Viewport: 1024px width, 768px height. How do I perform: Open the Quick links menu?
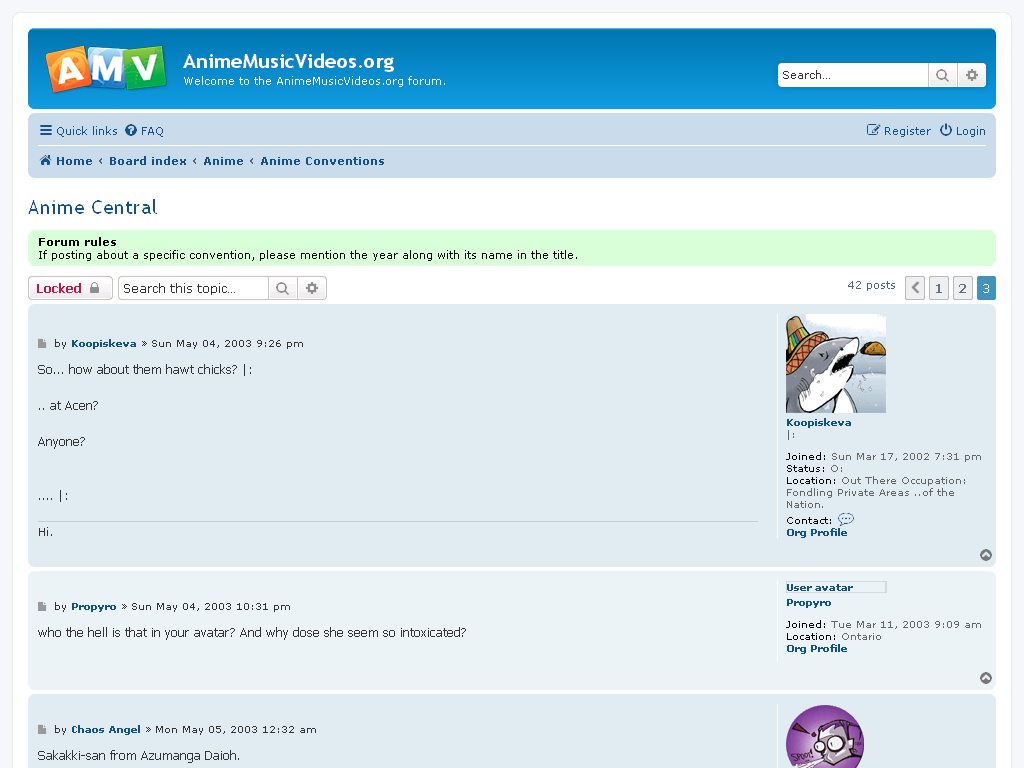click(x=78, y=131)
